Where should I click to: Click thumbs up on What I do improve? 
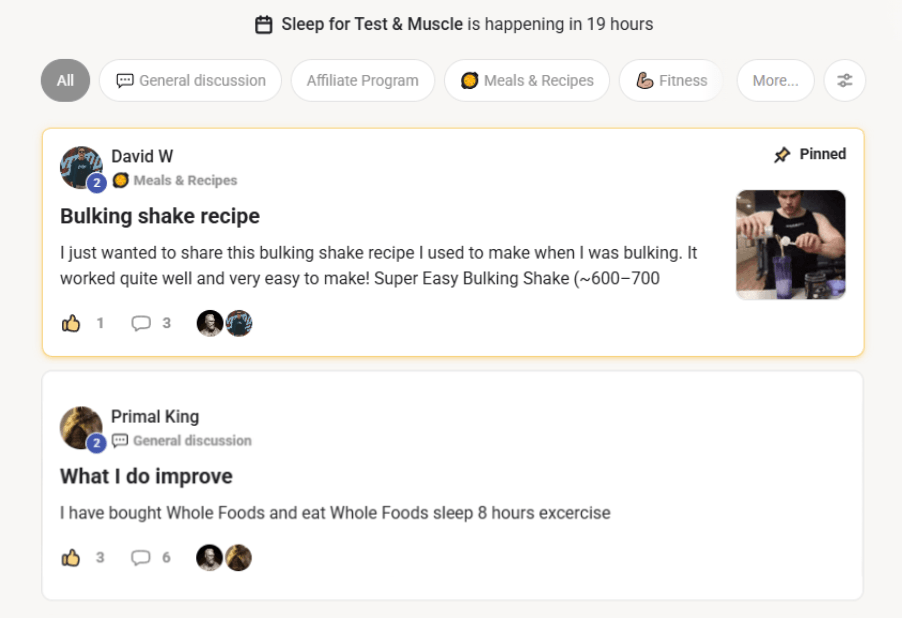(x=71, y=557)
